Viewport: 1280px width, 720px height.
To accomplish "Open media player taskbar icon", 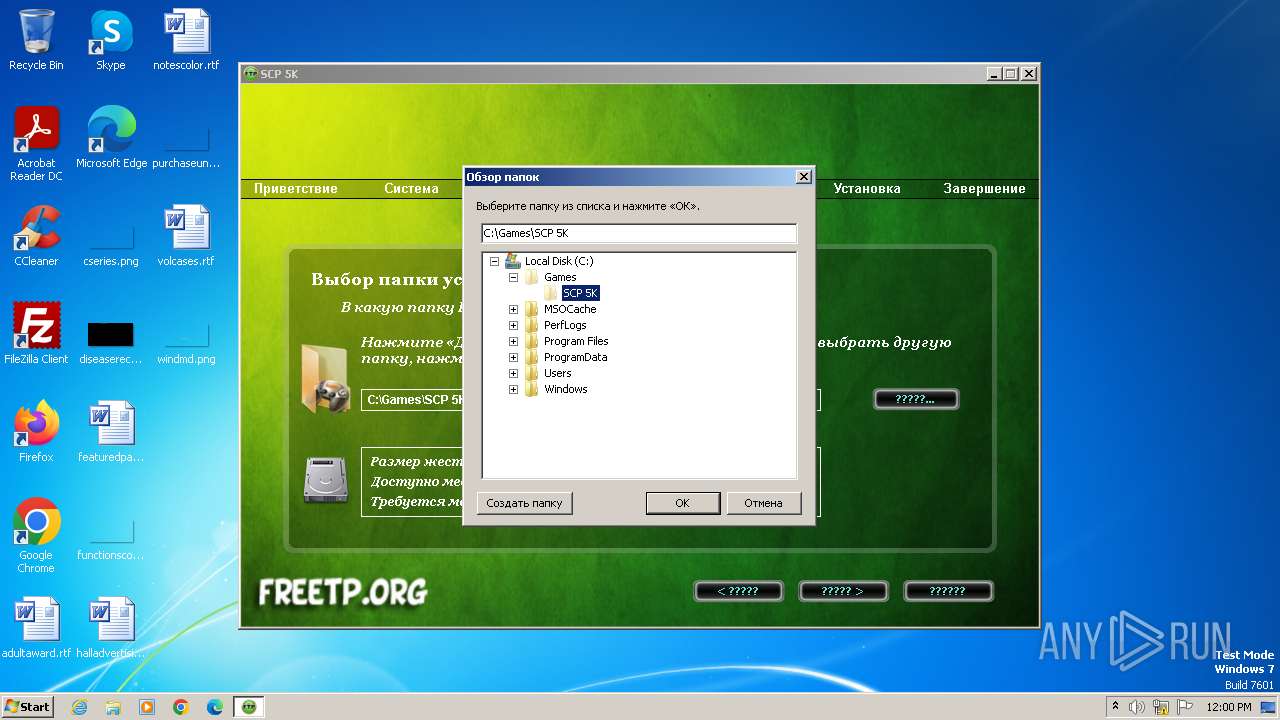I will pyautogui.click(x=147, y=707).
